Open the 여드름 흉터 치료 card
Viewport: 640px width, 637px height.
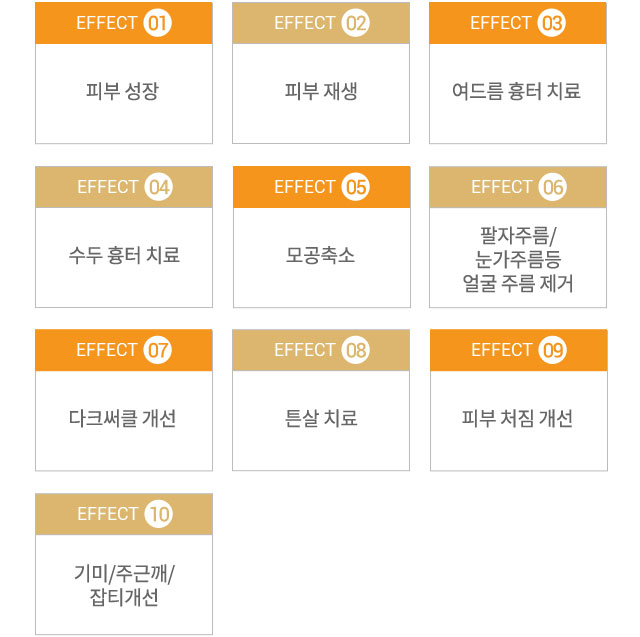[x=518, y=73]
